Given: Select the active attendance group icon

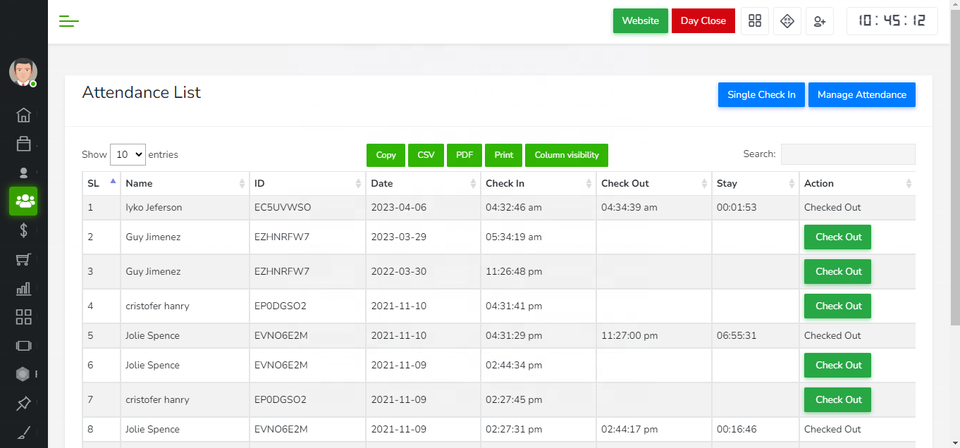Looking at the screenshot, I should (24, 201).
